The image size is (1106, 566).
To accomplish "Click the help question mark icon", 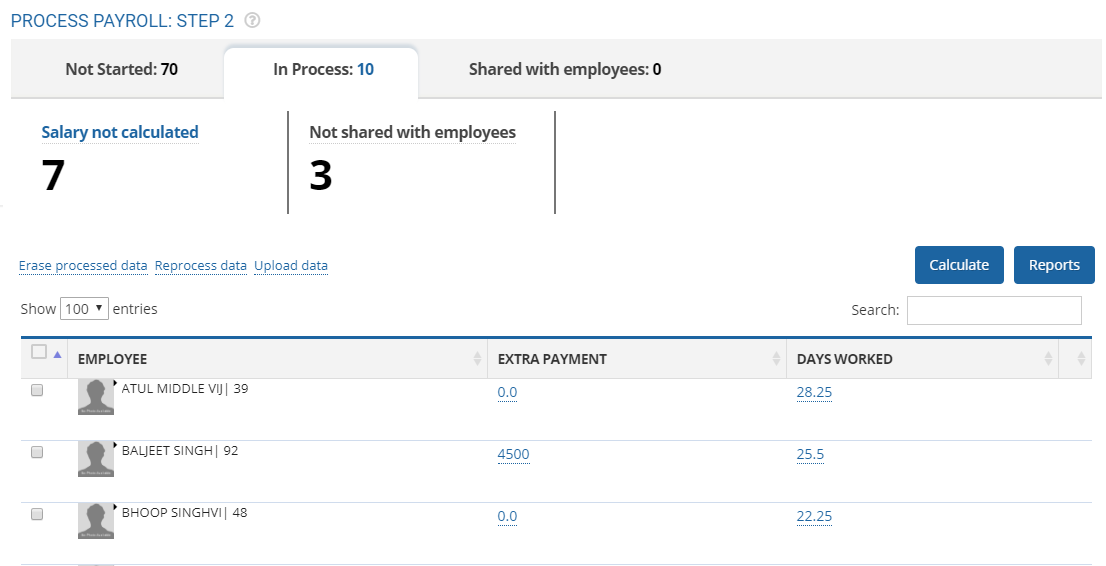I will click(253, 20).
